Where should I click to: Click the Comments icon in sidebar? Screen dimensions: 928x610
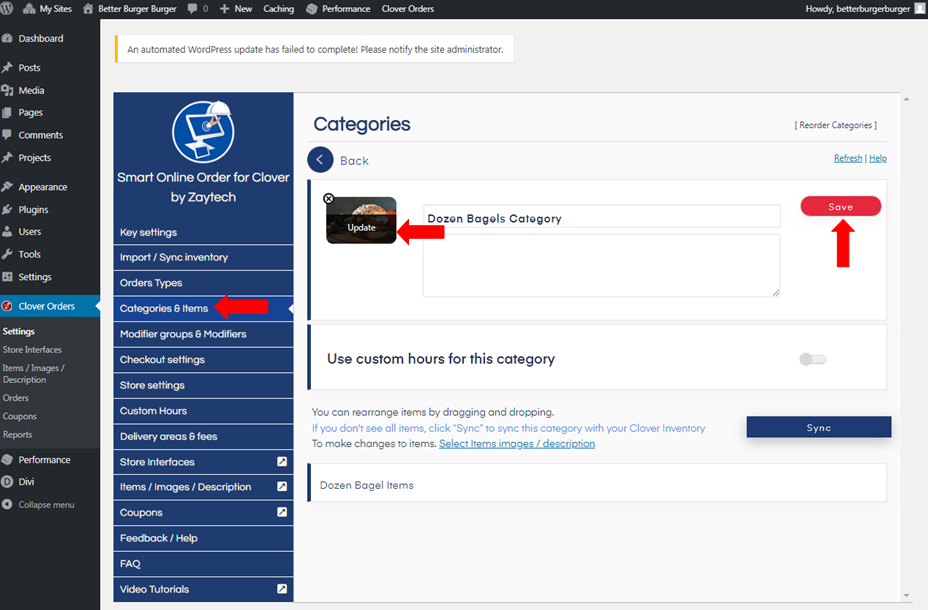click(7, 135)
